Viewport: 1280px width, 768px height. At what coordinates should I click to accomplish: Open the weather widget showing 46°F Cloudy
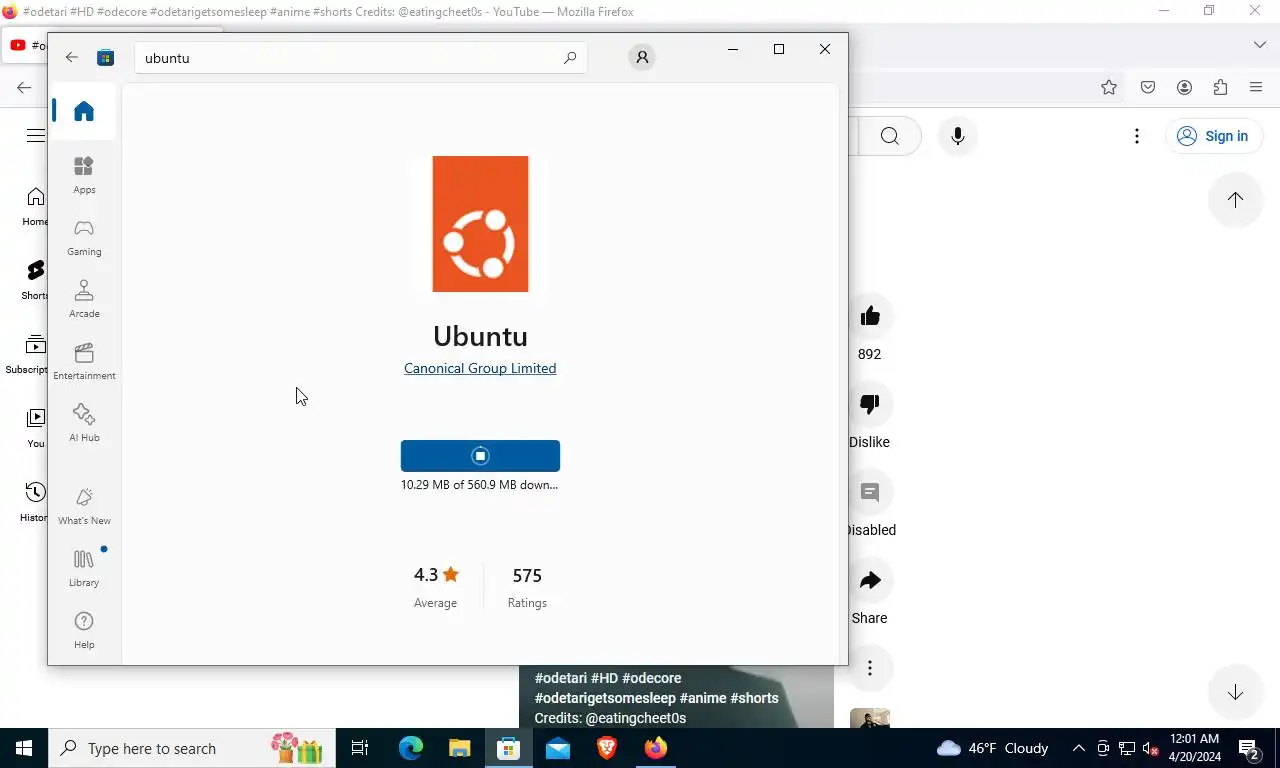click(992, 748)
